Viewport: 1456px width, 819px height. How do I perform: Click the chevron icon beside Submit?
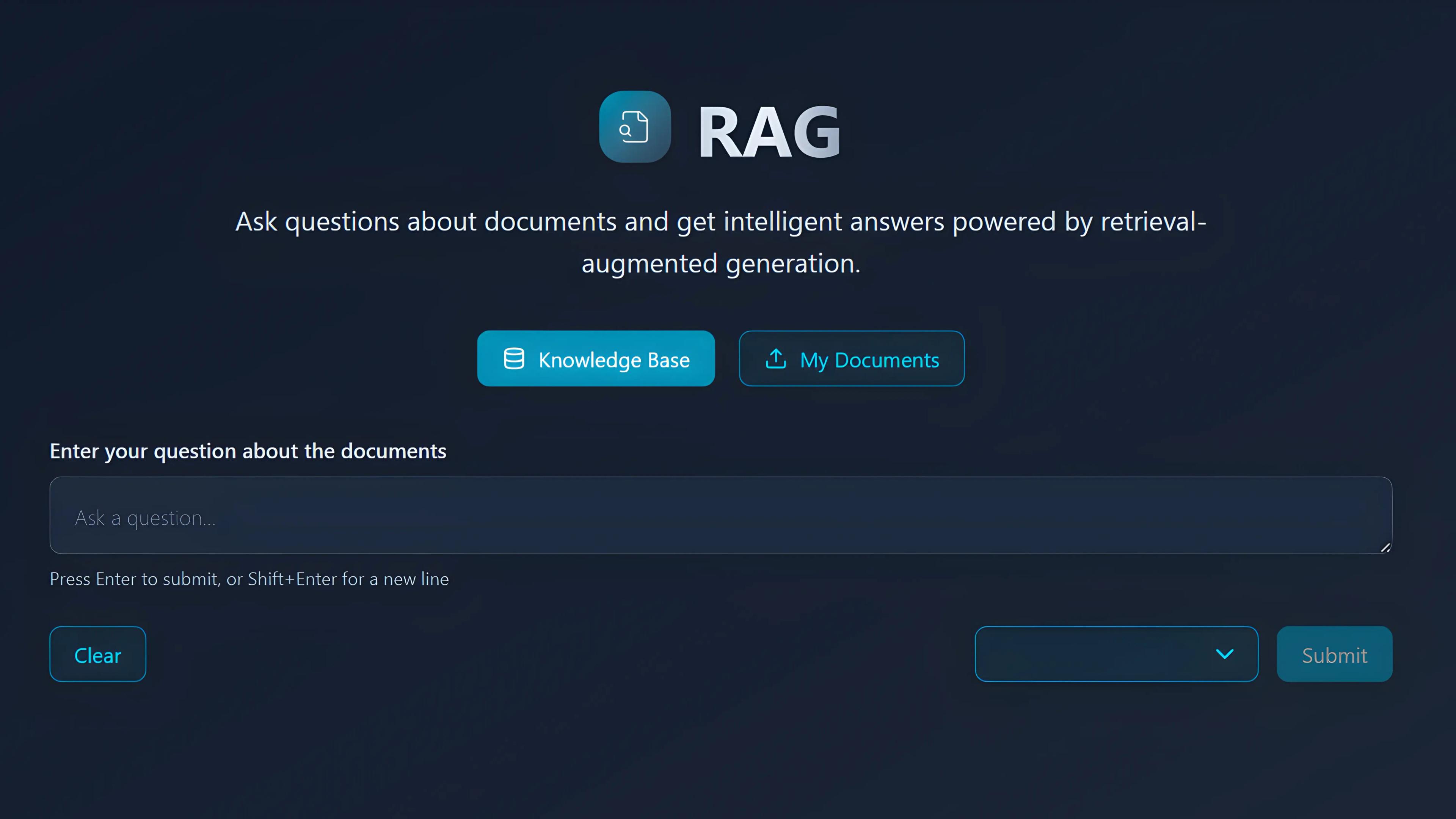pos(1225,654)
